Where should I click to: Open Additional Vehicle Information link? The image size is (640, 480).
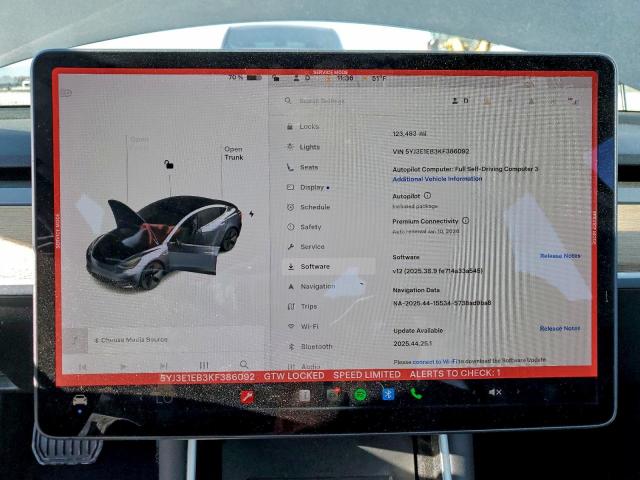(x=437, y=179)
